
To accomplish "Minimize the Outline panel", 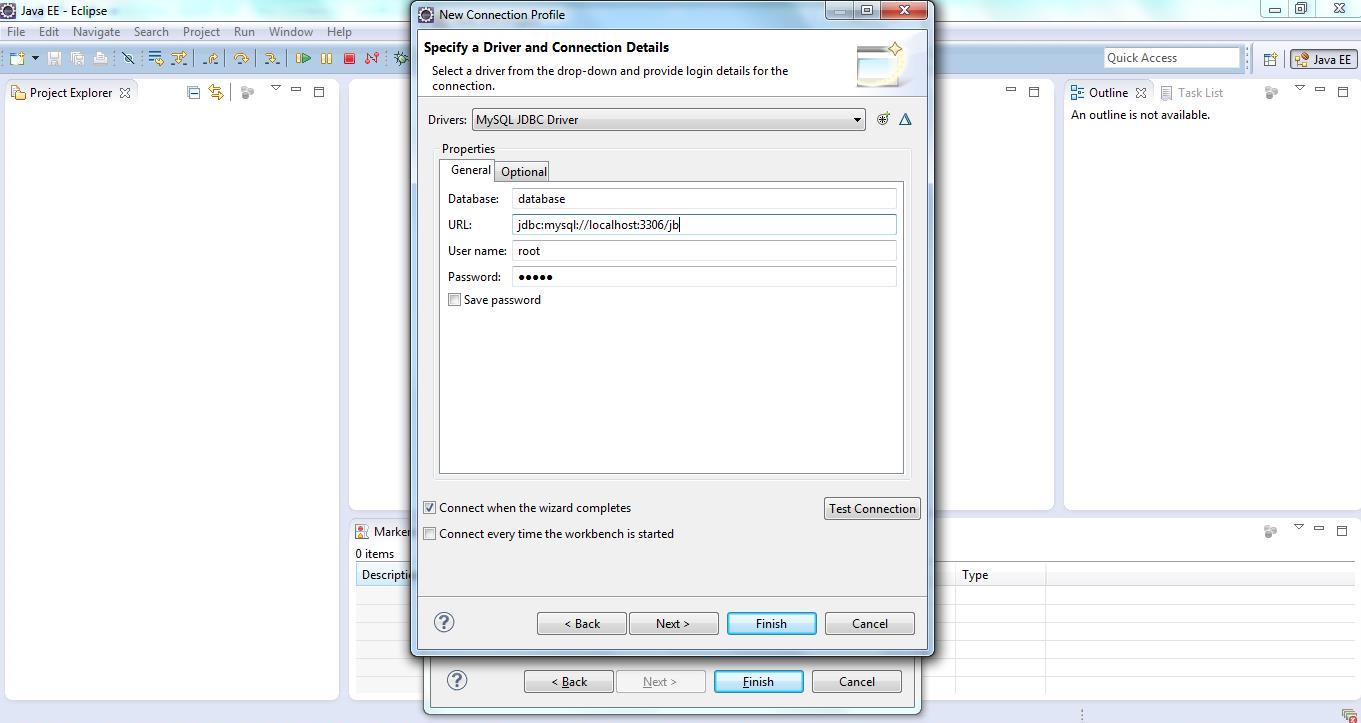I will [x=1320, y=90].
